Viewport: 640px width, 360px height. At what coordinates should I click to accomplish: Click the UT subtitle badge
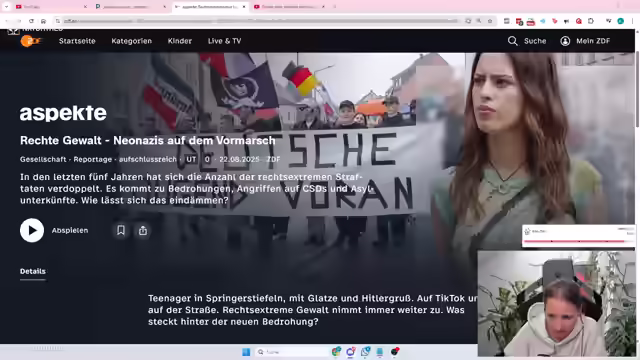point(191,159)
